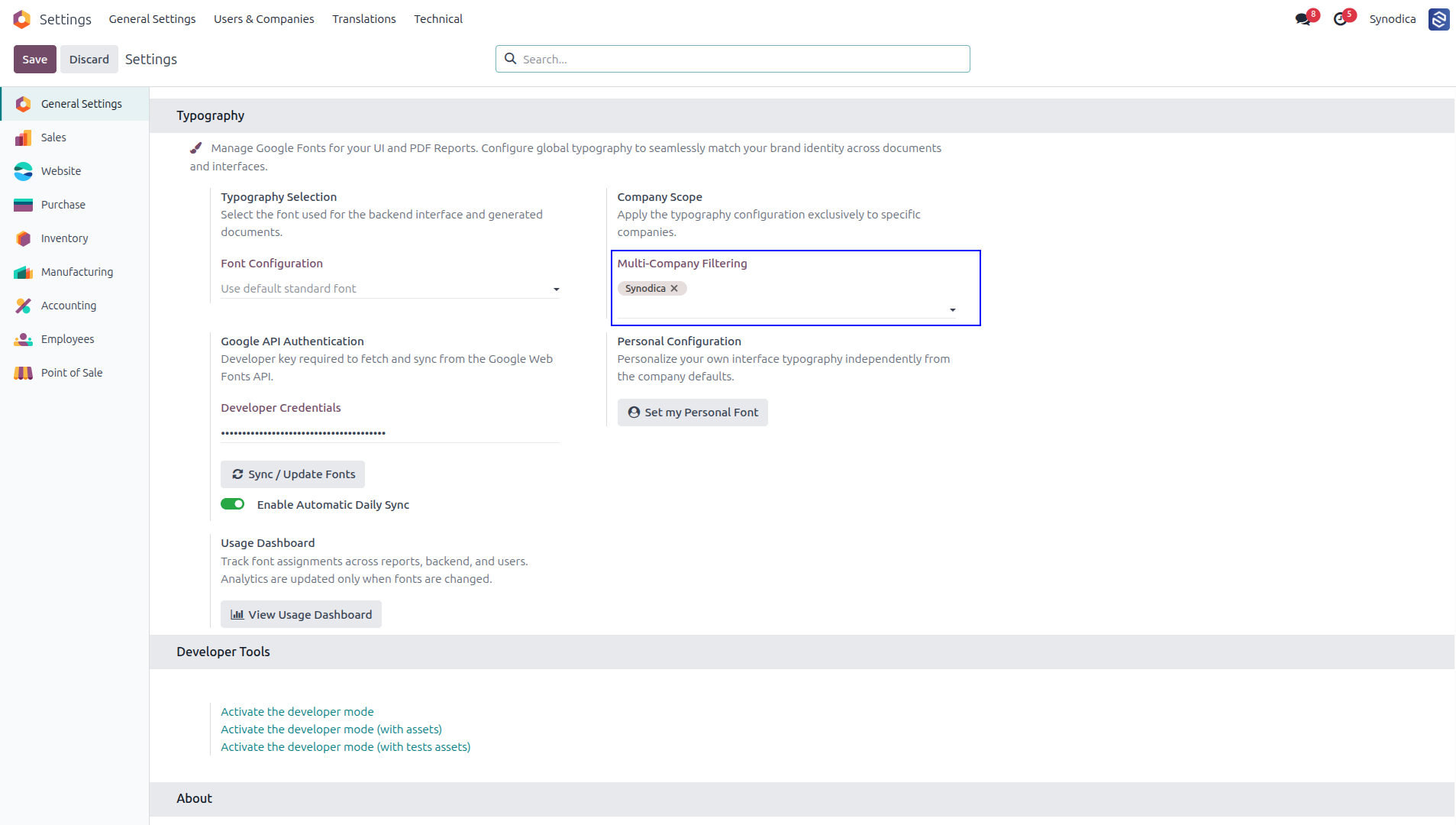Click the Set my Personal Font button
The image size is (1456, 825).
coord(692,412)
